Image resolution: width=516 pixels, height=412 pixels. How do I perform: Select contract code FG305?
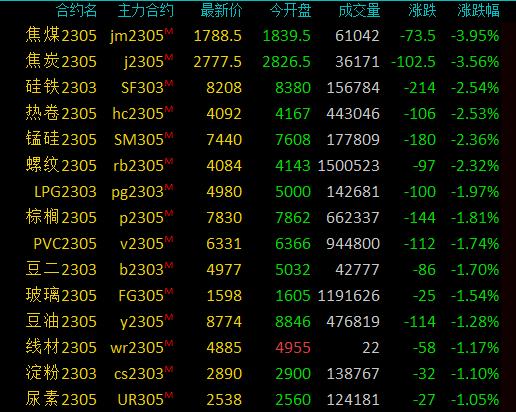click(x=141, y=296)
